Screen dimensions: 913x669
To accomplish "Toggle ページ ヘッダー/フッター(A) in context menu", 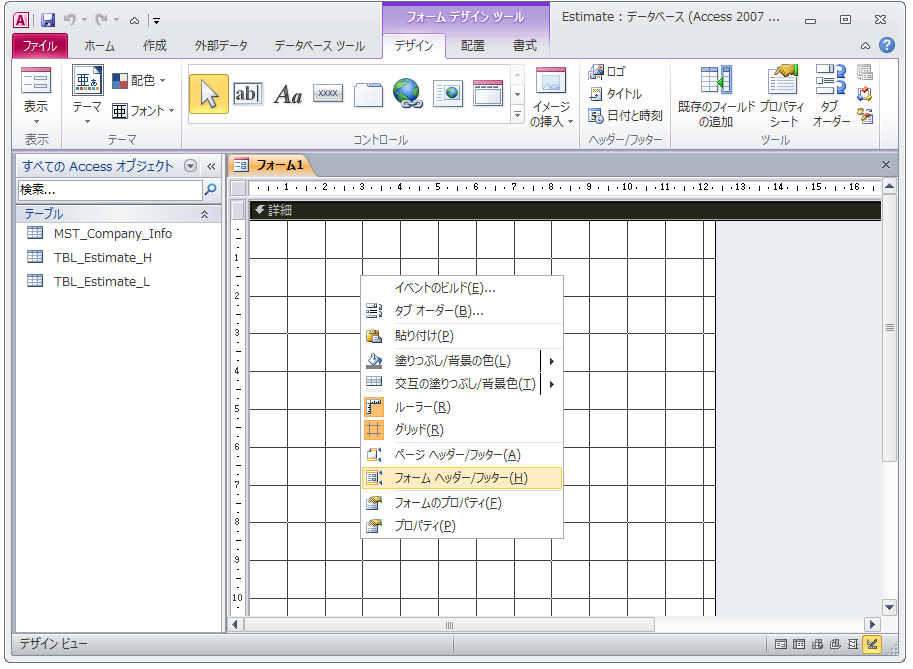I will pyautogui.click(x=458, y=455).
